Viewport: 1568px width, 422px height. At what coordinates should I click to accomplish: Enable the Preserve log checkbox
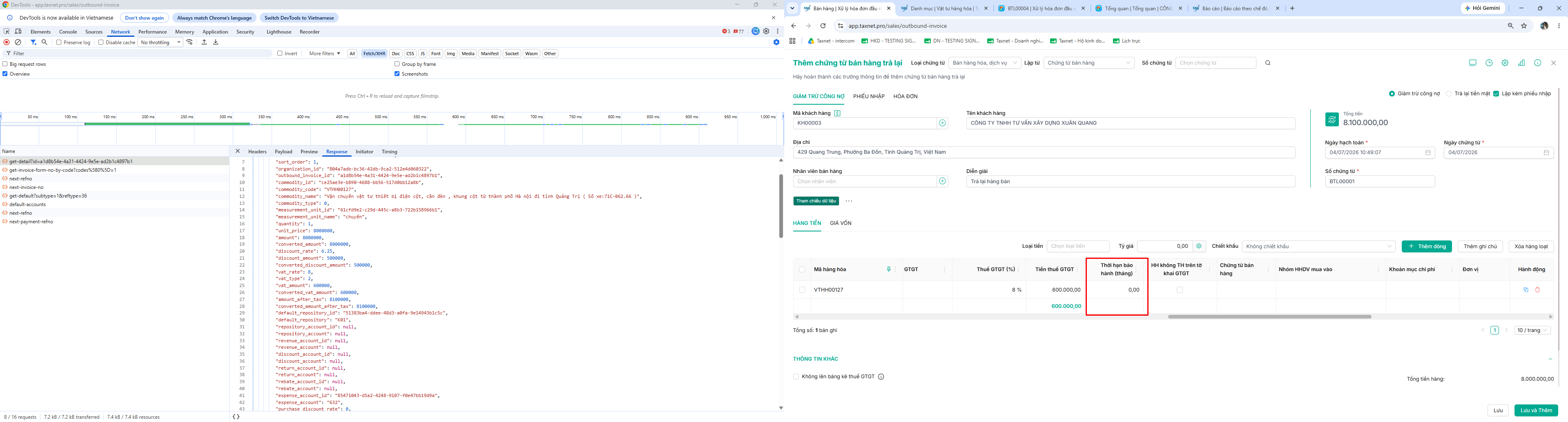tap(59, 42)
